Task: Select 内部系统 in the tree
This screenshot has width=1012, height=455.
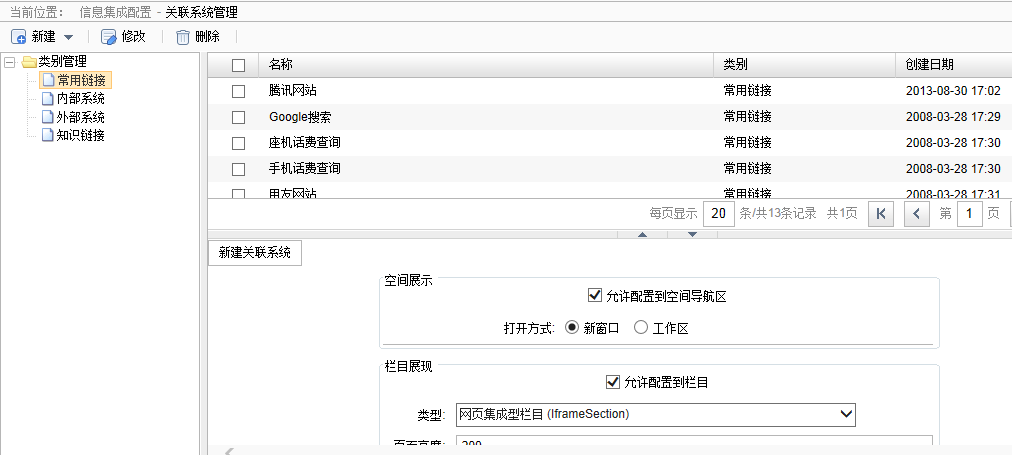Action: point(81,99)
